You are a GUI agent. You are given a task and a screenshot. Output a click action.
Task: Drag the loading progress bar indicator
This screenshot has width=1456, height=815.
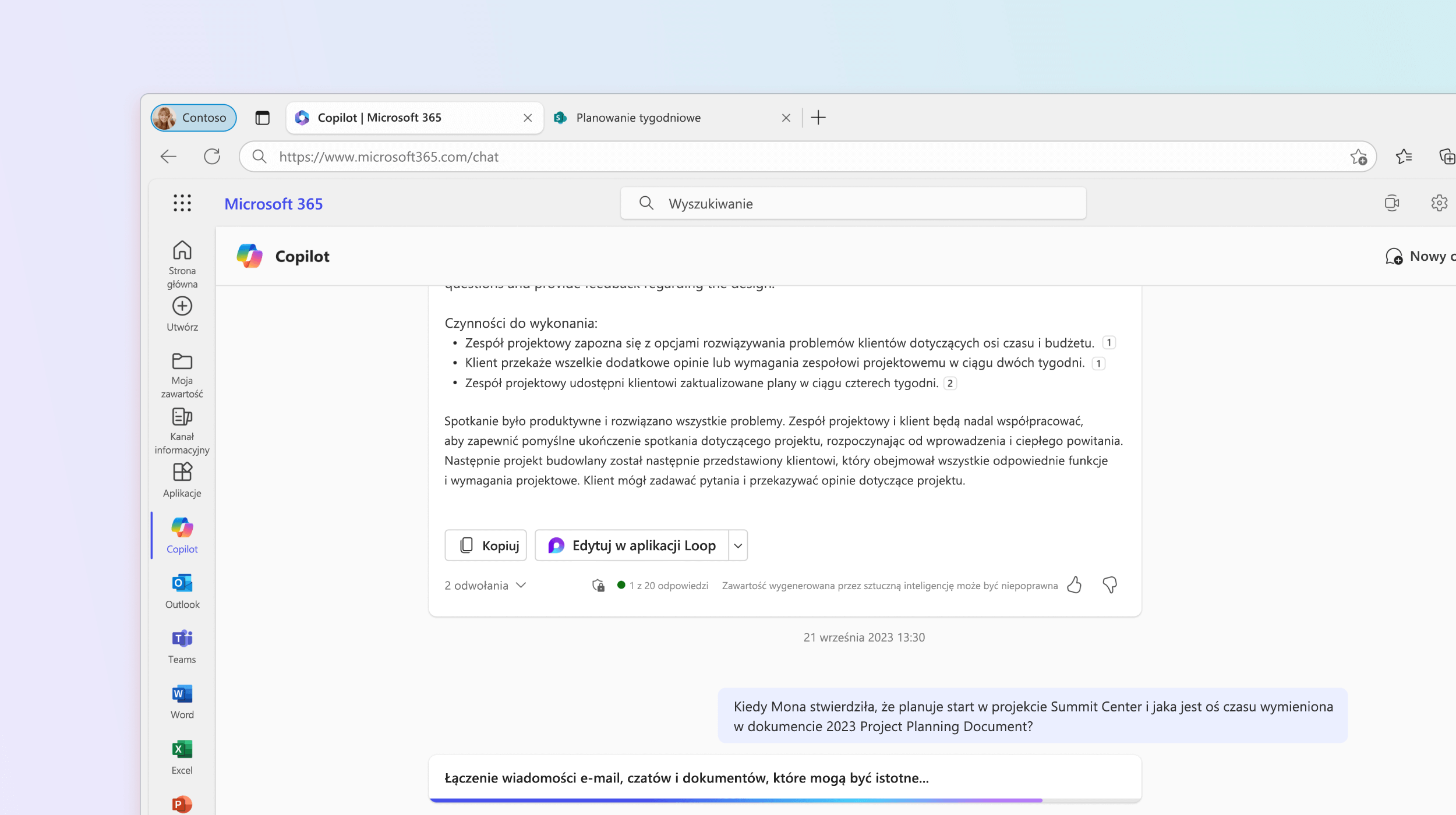(x=1043, y=797)
